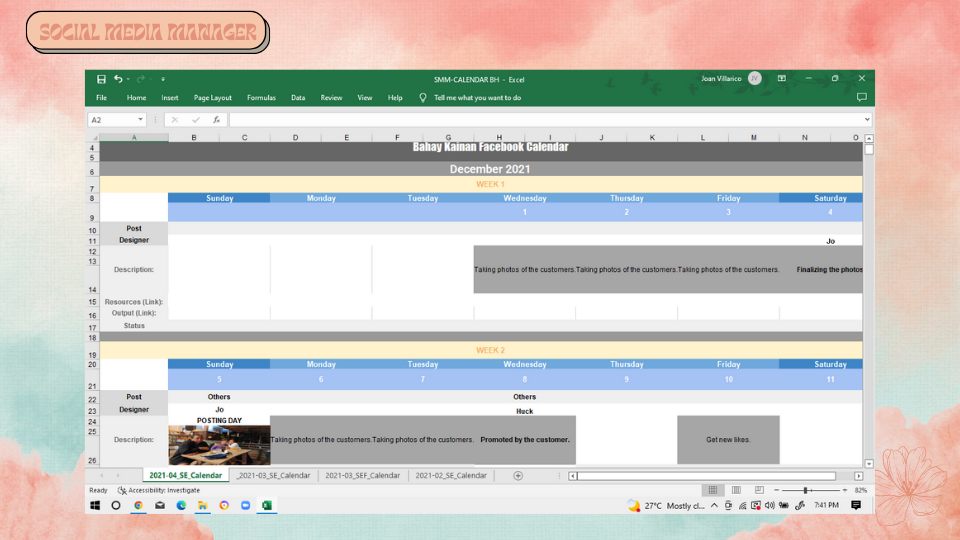Switch to the Home ribbon tab
This screenshot has width=960, height=540.
click(137, 97)
